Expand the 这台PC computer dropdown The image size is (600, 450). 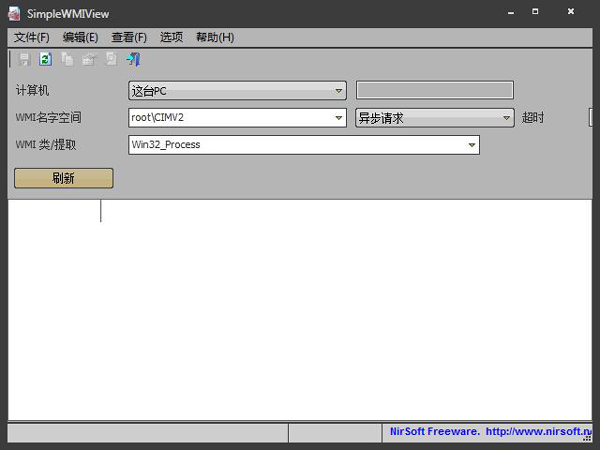tap(338, 91)
